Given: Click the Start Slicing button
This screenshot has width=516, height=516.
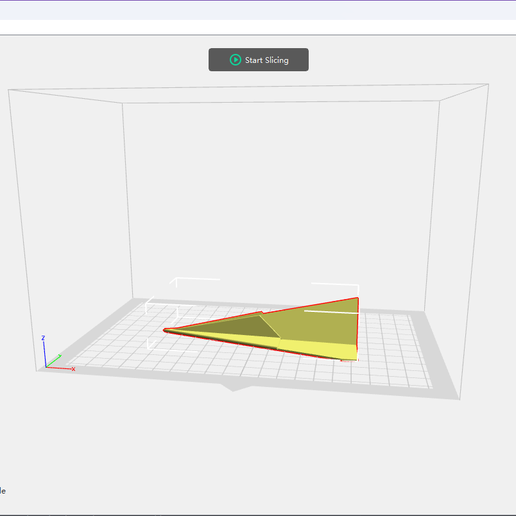Looking at the screenshot, I should [258, 60].
